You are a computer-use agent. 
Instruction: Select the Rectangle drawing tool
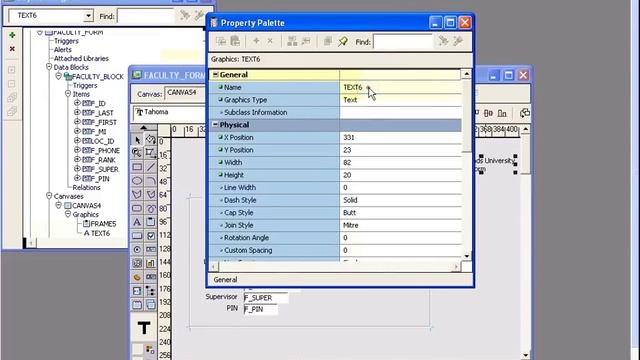pyautogui.click(x=137, y=167)
